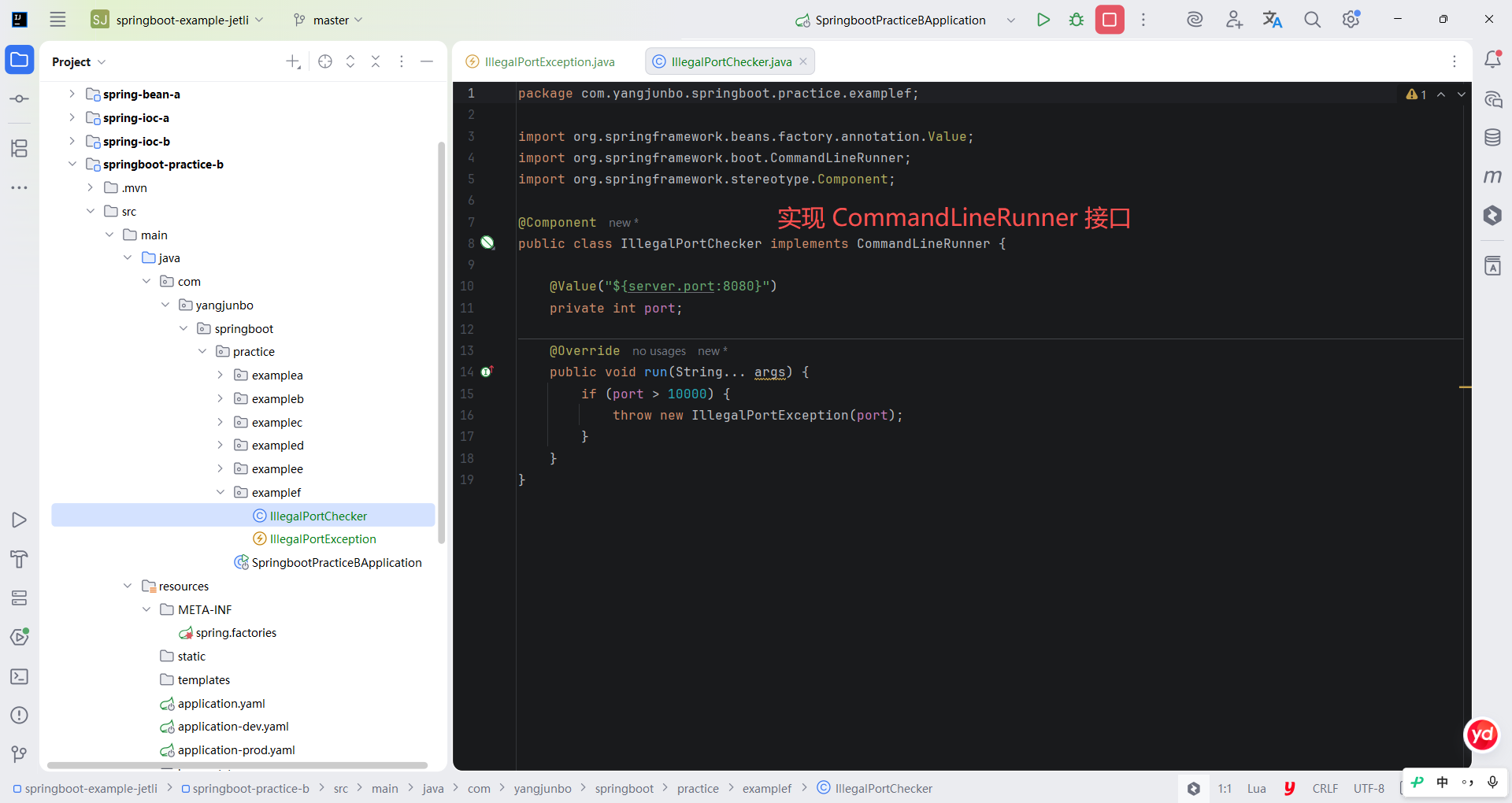1512x803 pixels.
Task: Open the main menu hamburger icon
Action: click(x=57, y=20)
